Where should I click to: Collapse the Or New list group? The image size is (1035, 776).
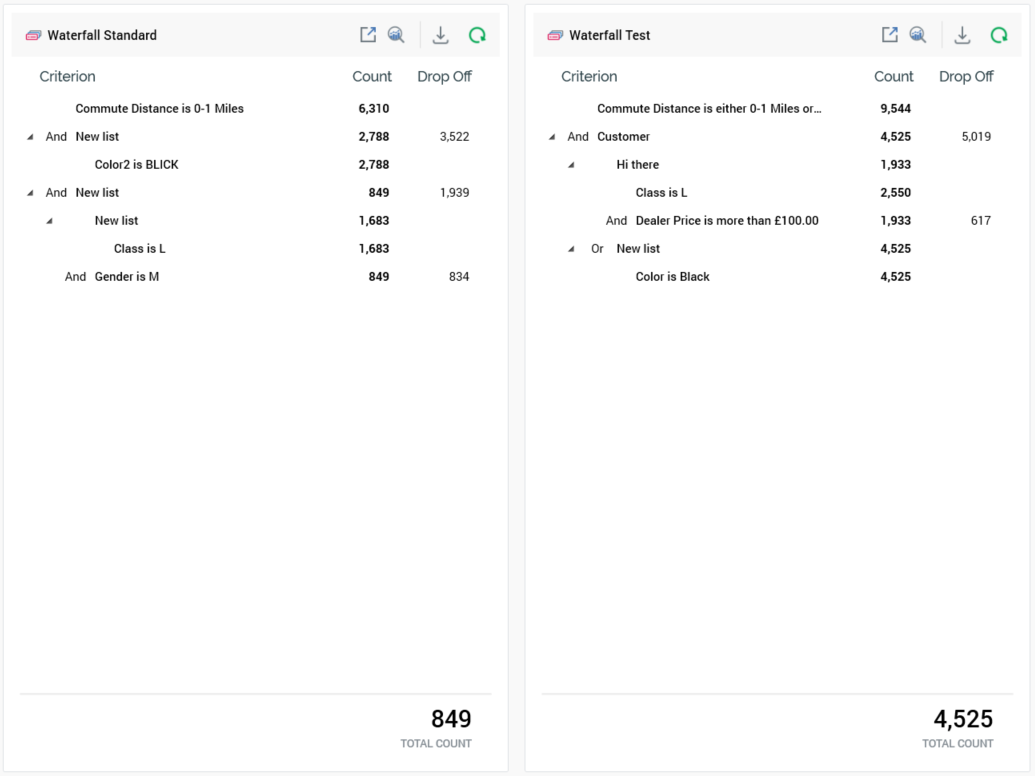571,249
